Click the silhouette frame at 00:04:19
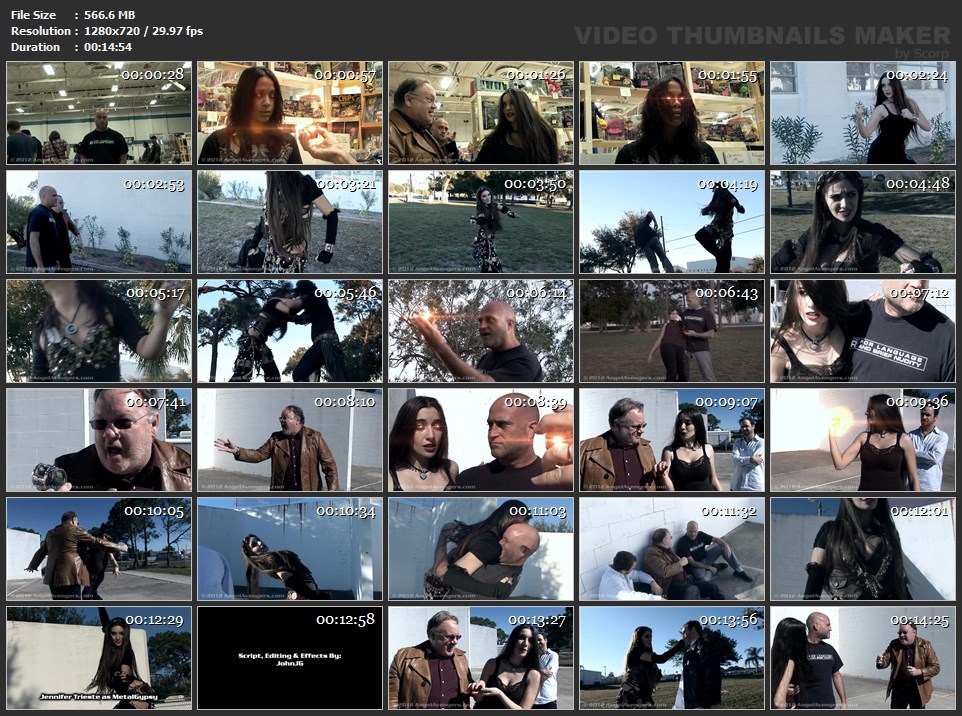The height and width of the screenshot is (716, 962). [672, 222]
